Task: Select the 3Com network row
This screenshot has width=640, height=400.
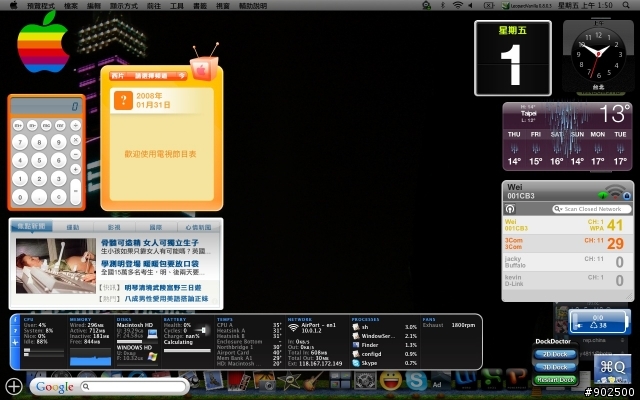Action: point(567,243)
